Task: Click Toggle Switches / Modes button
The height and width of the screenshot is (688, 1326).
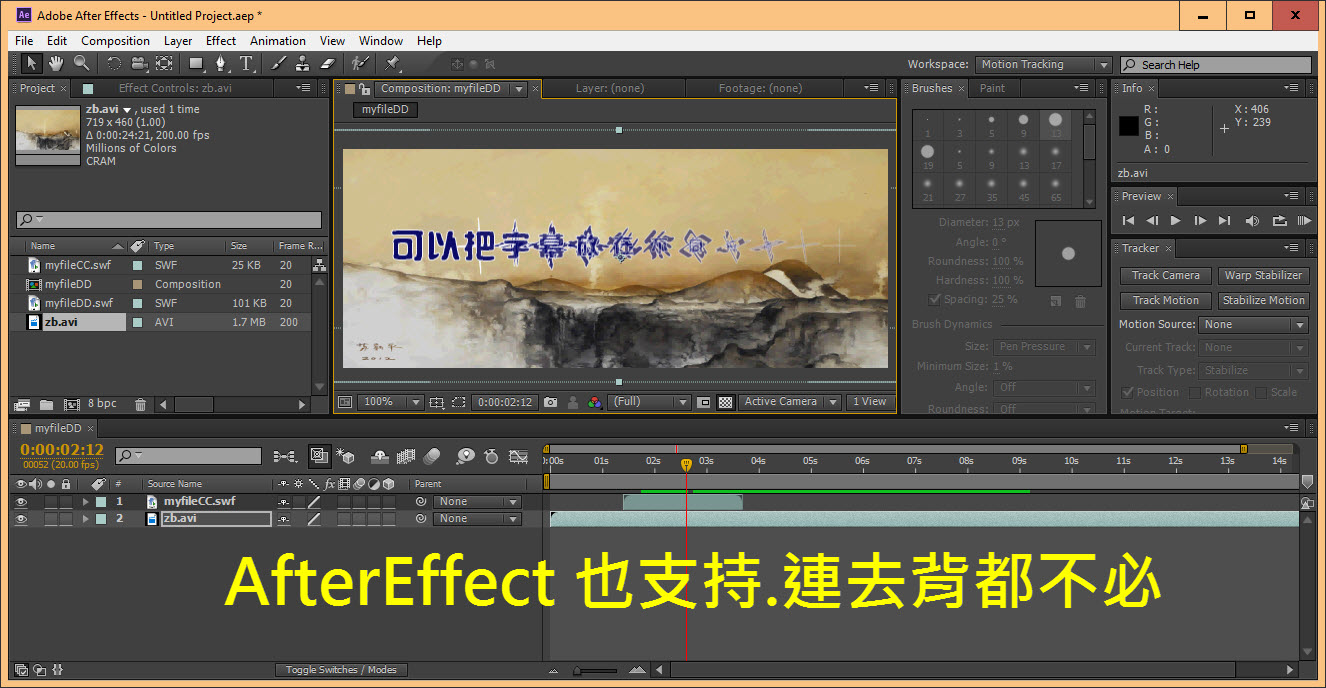Action: click(341, 670)
